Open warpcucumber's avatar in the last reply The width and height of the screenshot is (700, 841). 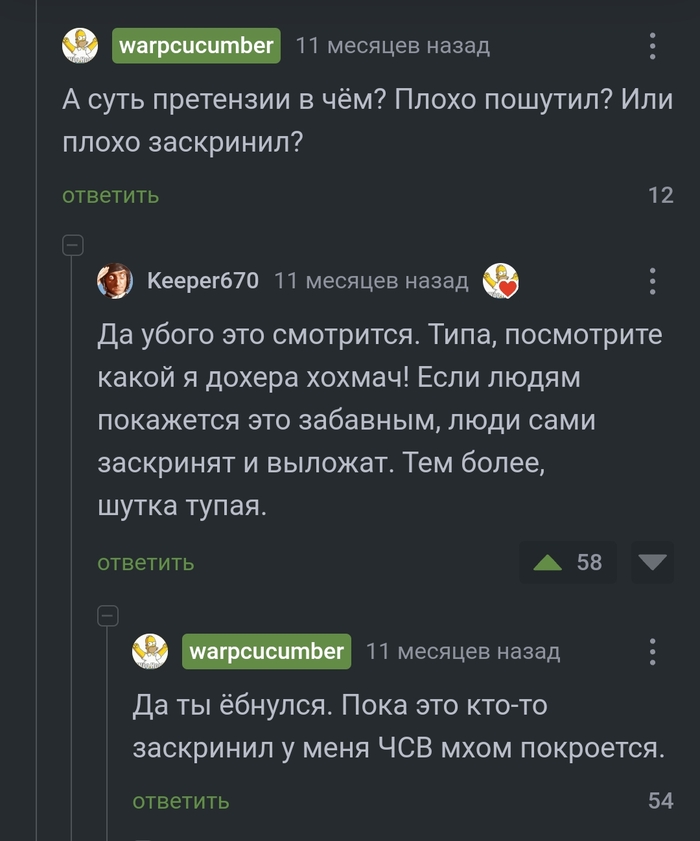click(150, 651)
